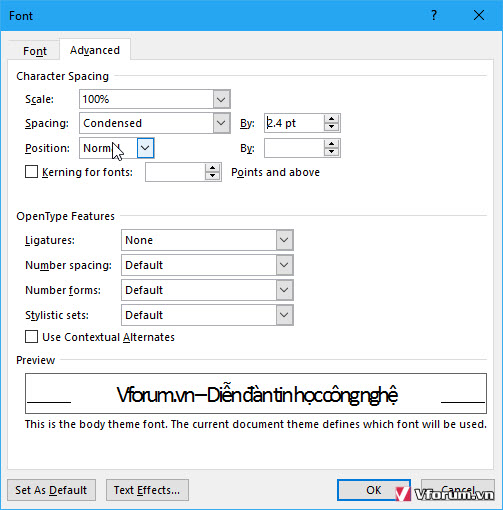Close the Font dialog with X
The width and height of the screenshot is (503, 510).
click(479, 15)
